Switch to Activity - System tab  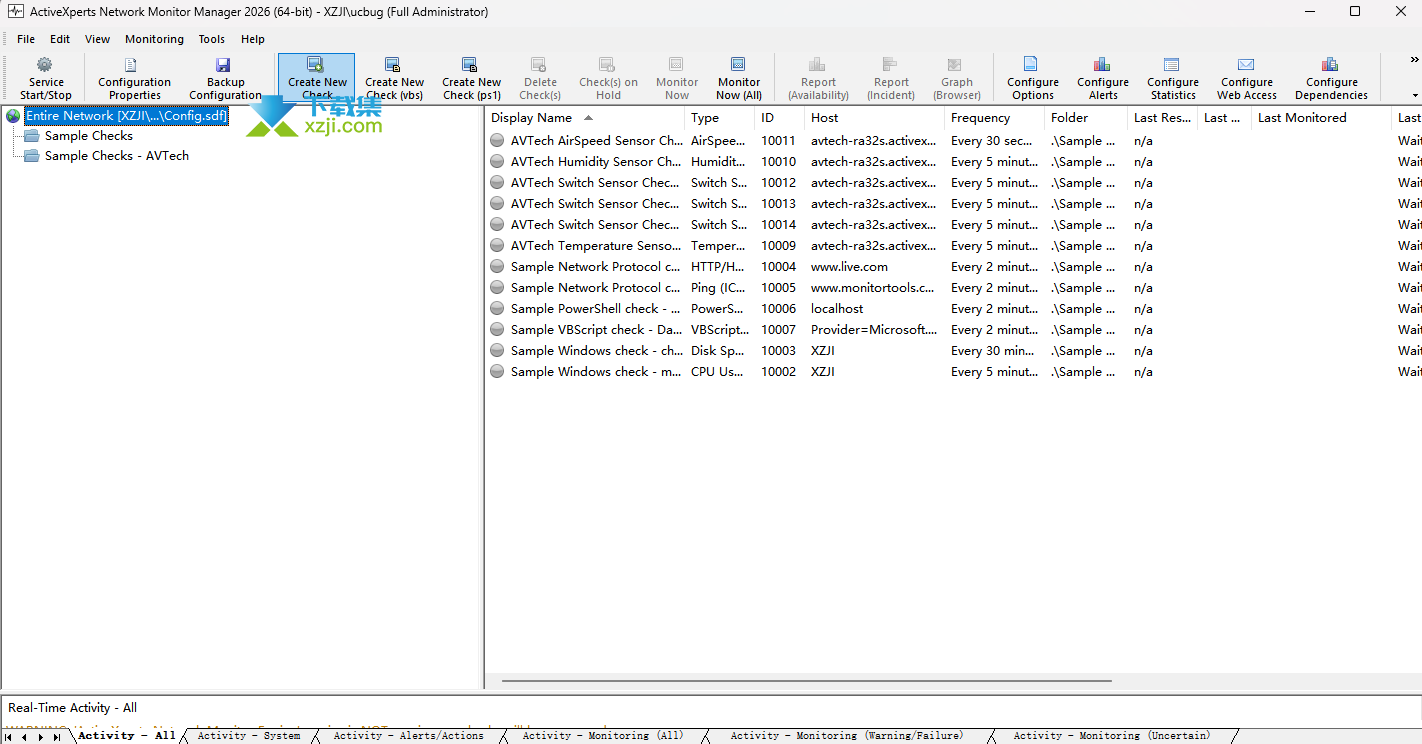click(x=249, y=736)
